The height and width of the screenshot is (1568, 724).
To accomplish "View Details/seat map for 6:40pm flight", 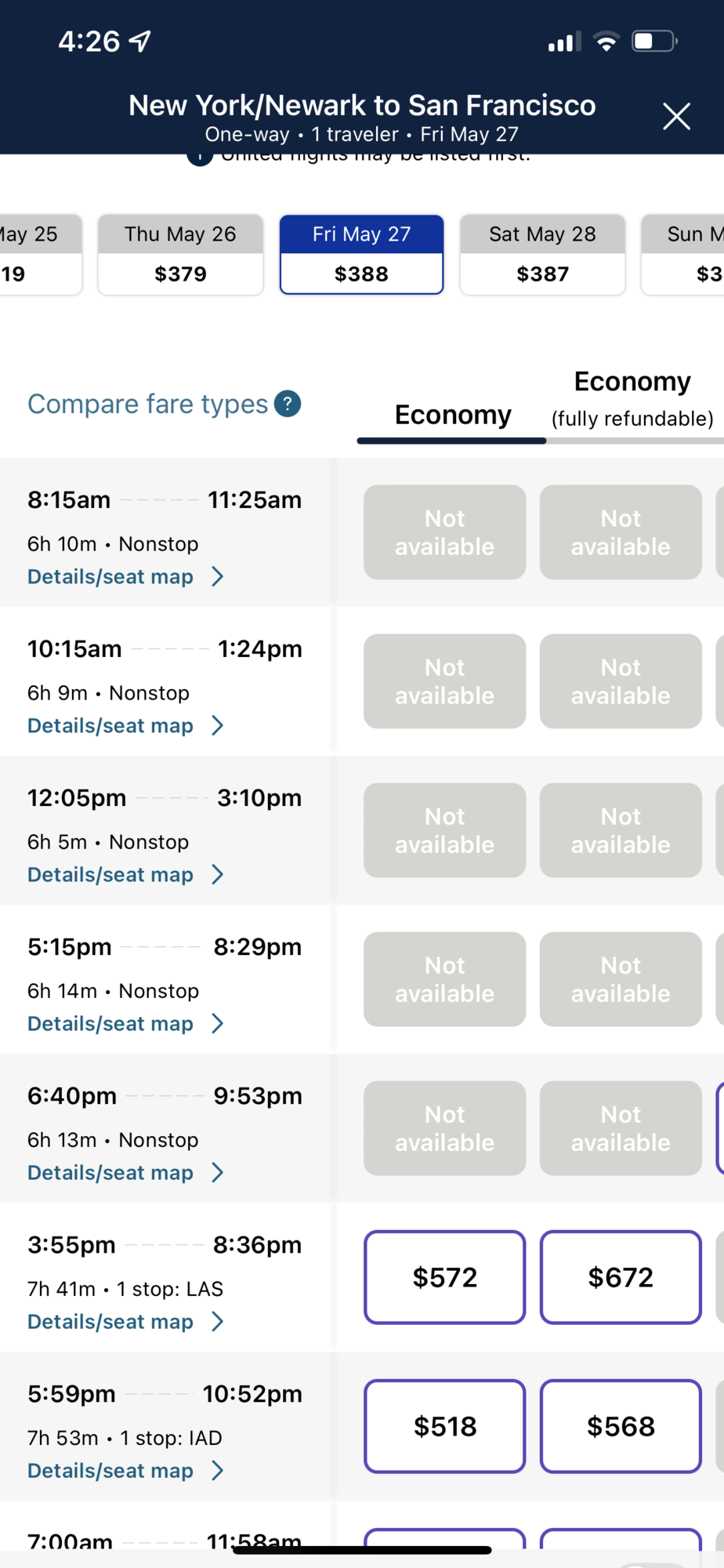I will click(110, 1173).
